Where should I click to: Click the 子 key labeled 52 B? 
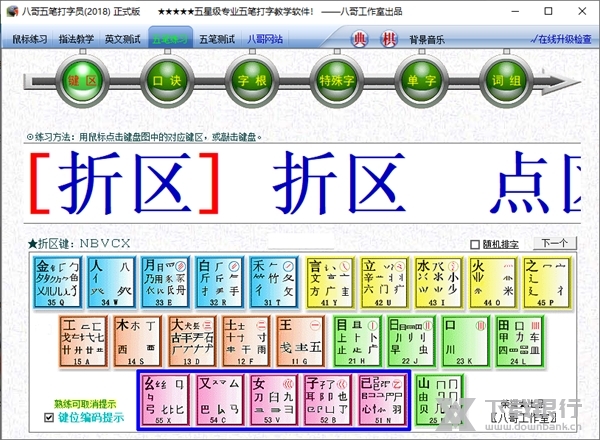pos(328,400)
